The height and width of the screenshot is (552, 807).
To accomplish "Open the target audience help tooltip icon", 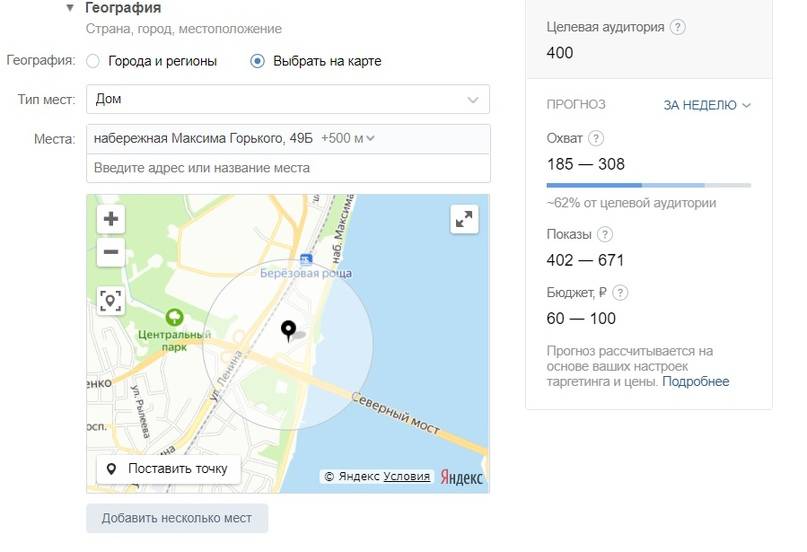I will [678, 27].
